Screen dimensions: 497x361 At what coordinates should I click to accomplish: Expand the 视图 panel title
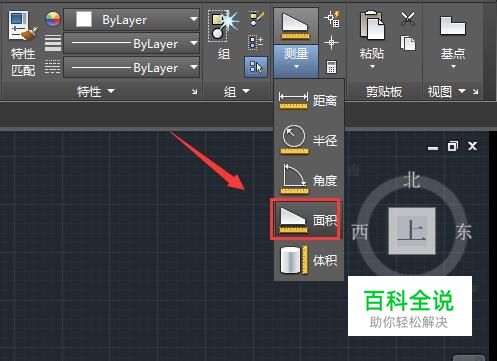coord(446,91)
